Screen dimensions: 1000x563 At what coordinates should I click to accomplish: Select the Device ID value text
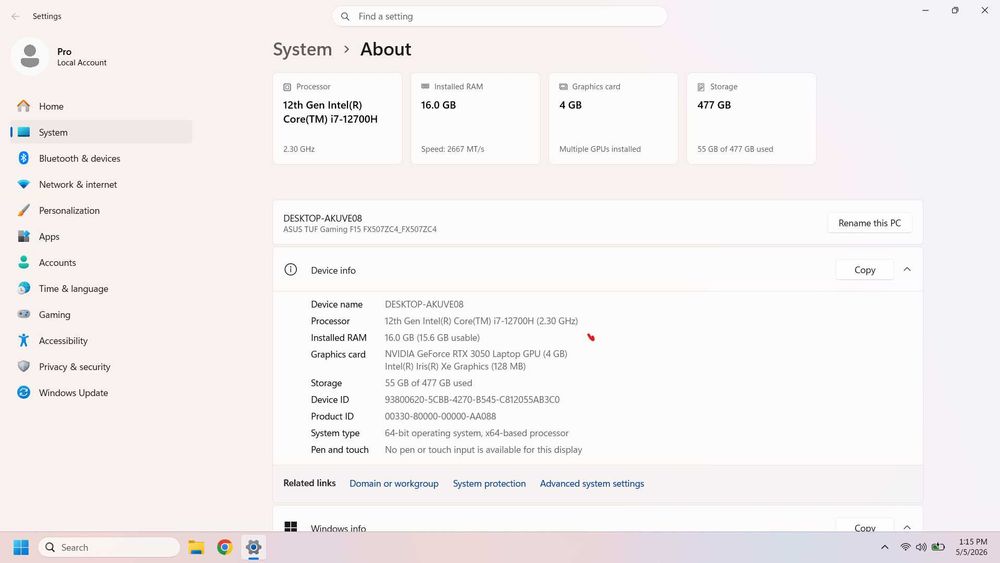(x=472, y=400)
